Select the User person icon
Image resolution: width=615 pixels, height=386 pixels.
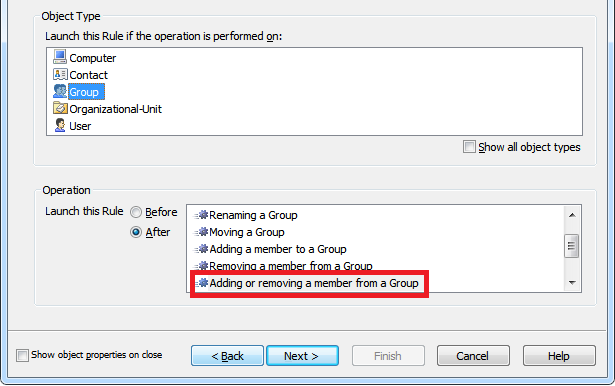coord(60,126)
